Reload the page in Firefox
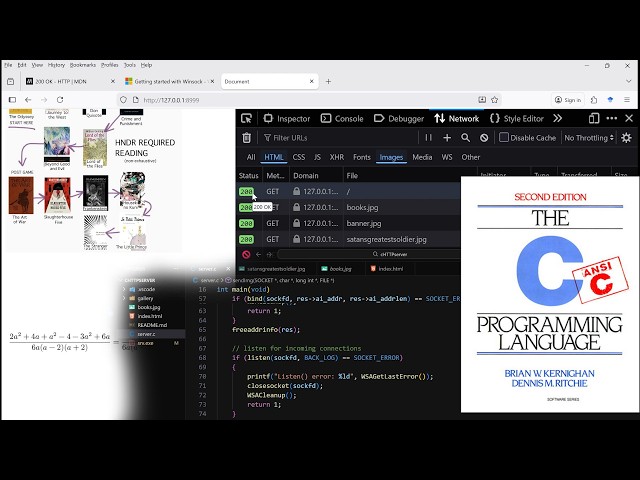This screenshot has width=640, height=480. [x=60, y=100]
